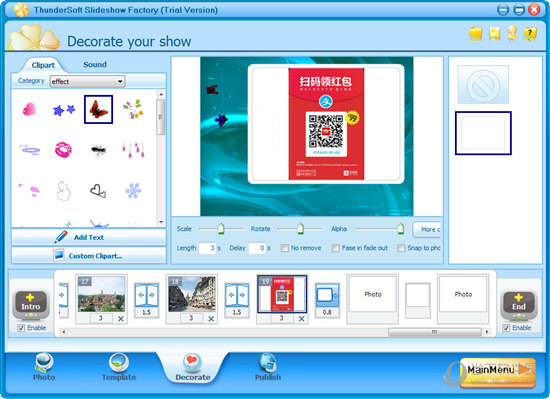Select the blue snowflake clipart
The width and height of the screenshot is (550, 399).
(x=133, y=190)
